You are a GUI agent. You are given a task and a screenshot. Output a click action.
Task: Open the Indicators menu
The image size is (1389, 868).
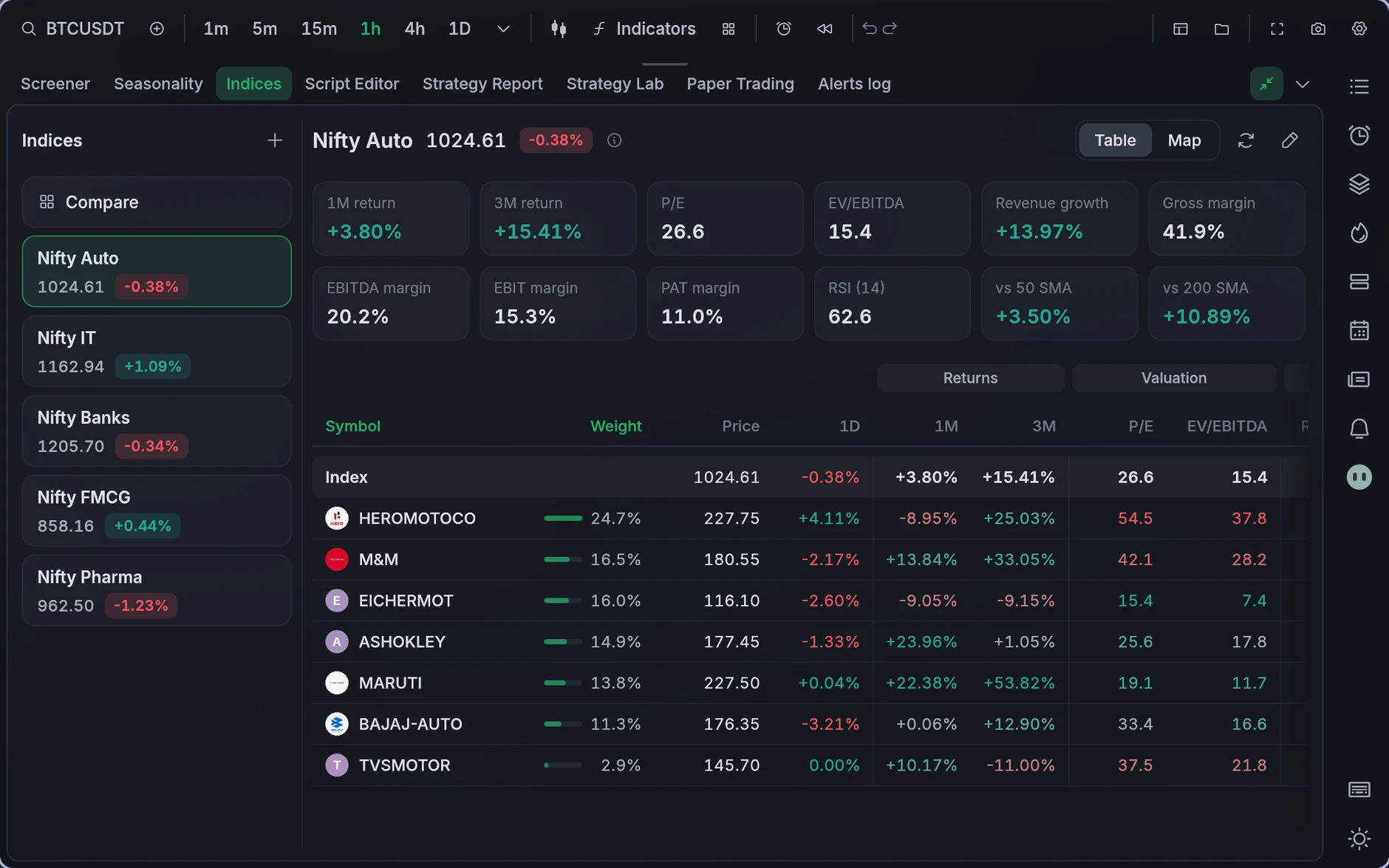[x=645, y=29]
